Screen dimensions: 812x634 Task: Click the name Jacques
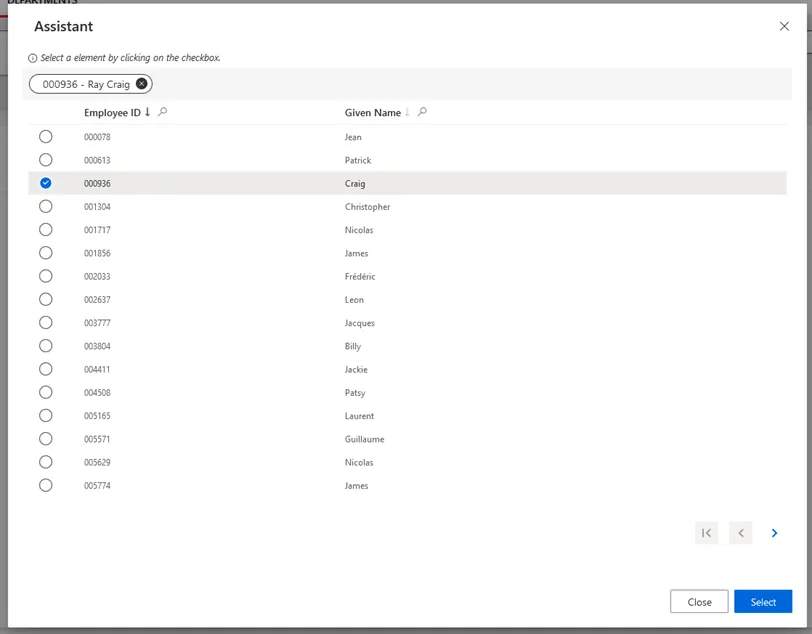coord(359,323)
